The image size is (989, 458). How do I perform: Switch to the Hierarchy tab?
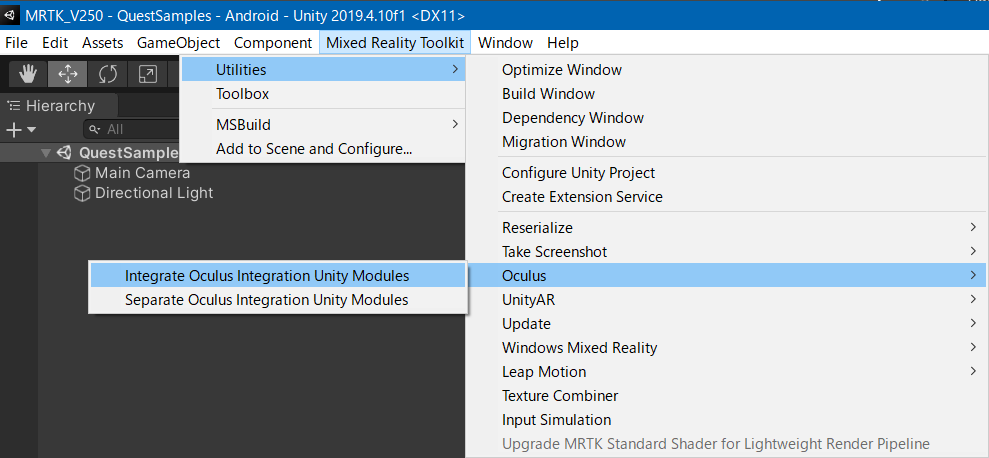point(60,105)
